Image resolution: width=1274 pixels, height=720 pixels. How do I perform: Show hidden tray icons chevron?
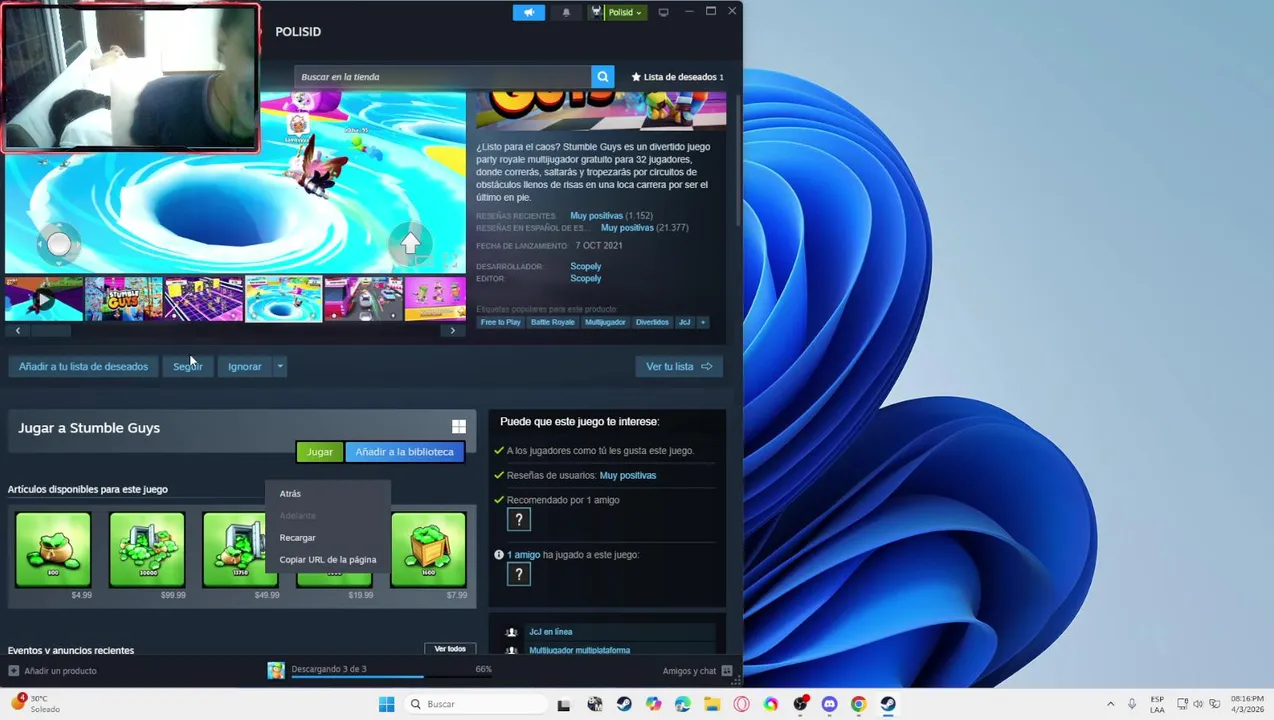(1110, 704)
